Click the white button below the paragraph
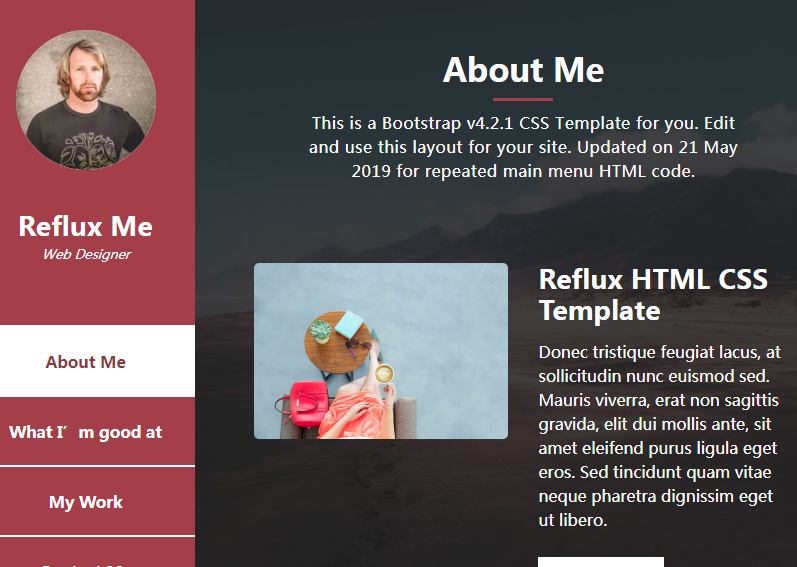This screenshot has height=567, width=797. pyautogui.click(x=601, y=562)
